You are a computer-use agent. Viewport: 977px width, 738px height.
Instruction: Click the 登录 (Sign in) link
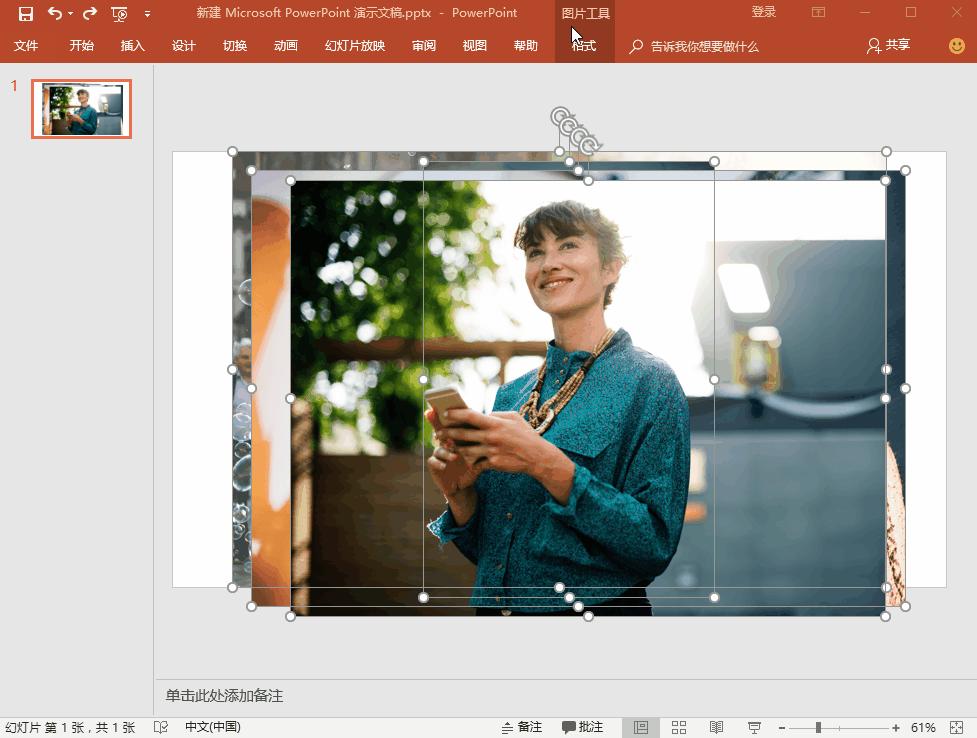(763, 11)
